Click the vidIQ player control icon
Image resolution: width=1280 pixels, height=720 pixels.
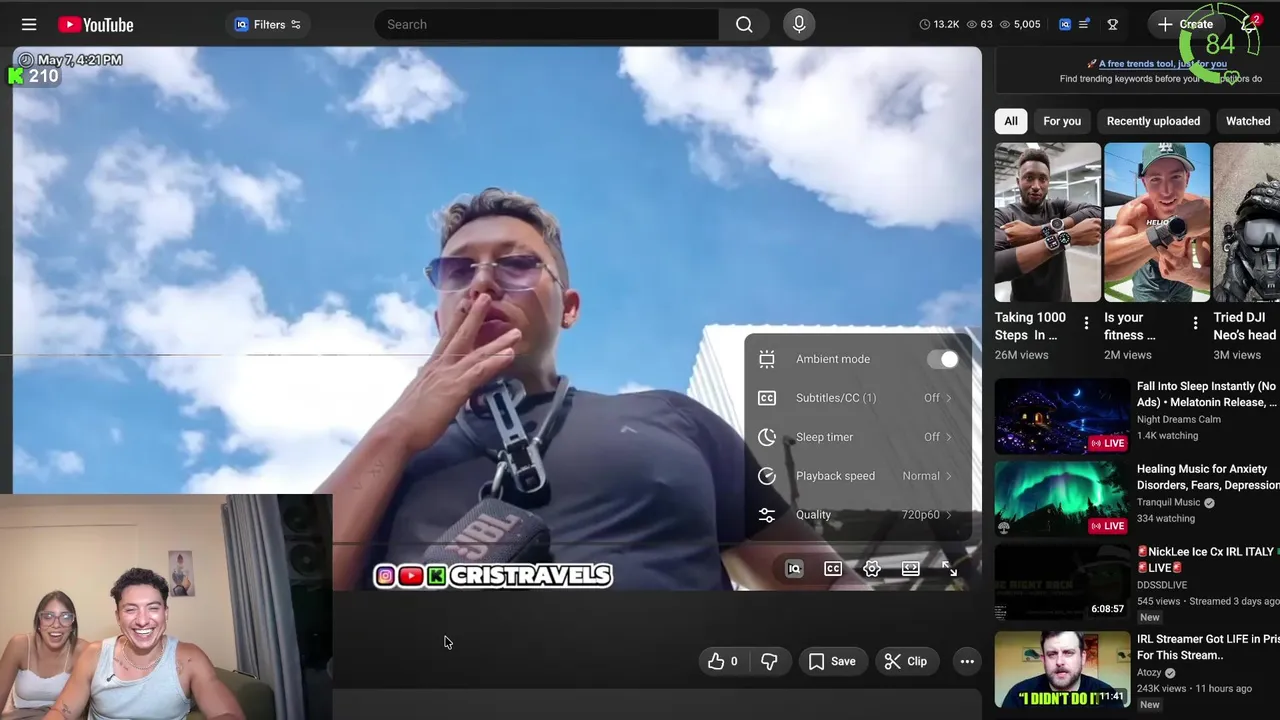(x=794, y=568)
